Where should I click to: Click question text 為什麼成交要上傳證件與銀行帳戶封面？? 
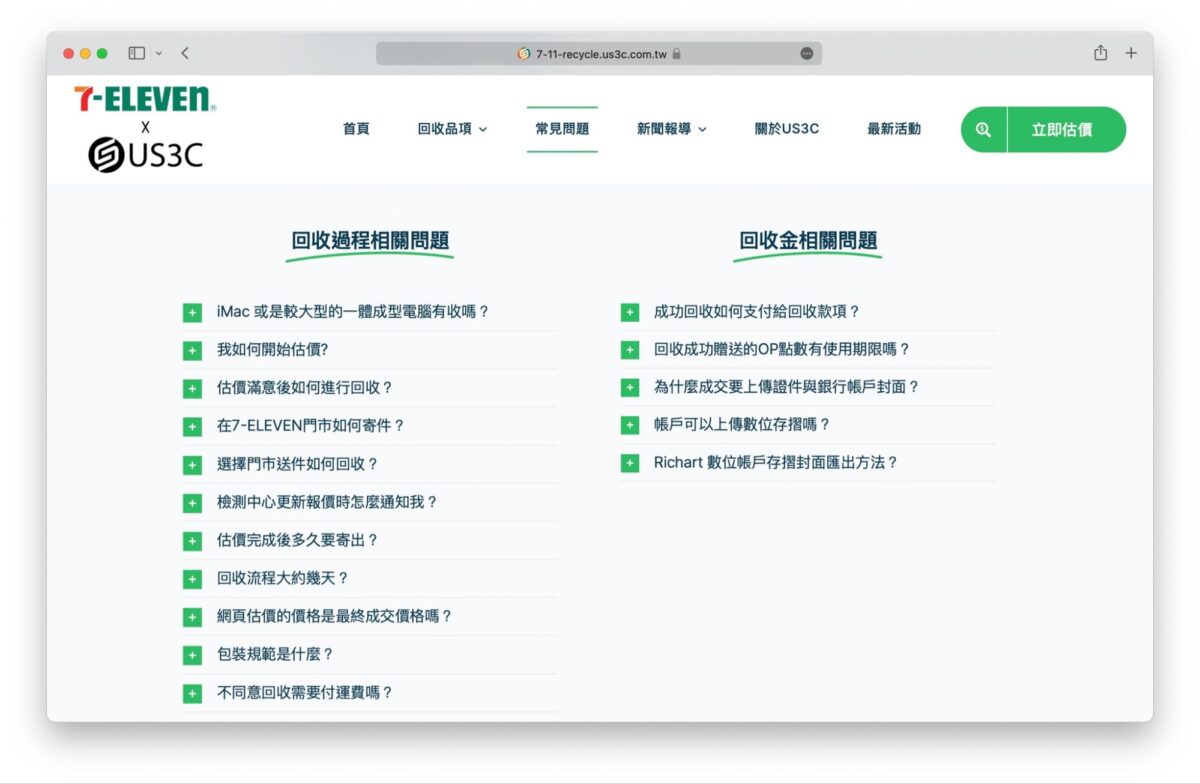tap(786, 386)
